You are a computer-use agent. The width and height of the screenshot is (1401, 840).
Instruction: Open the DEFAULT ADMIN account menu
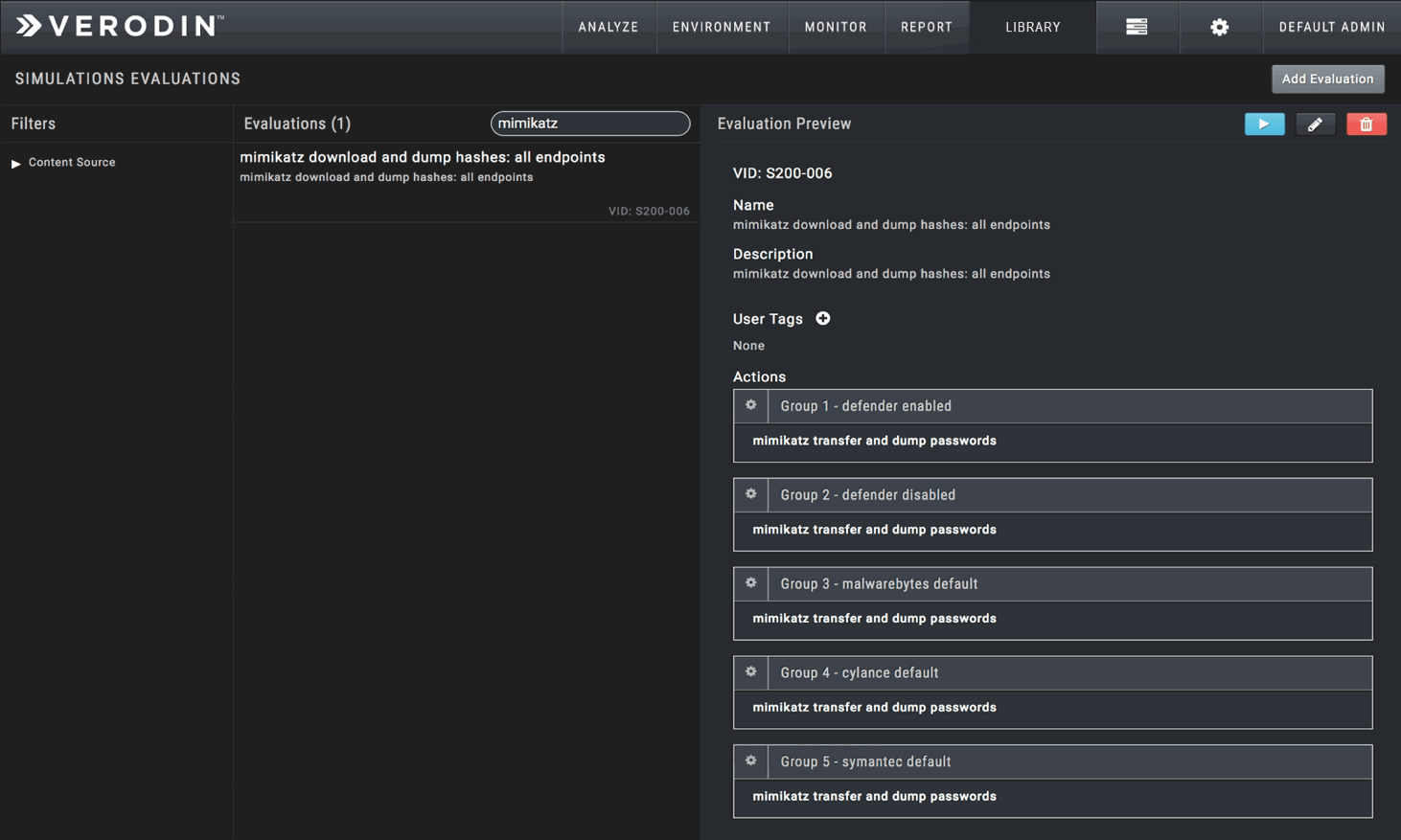tap(1331, 27)
